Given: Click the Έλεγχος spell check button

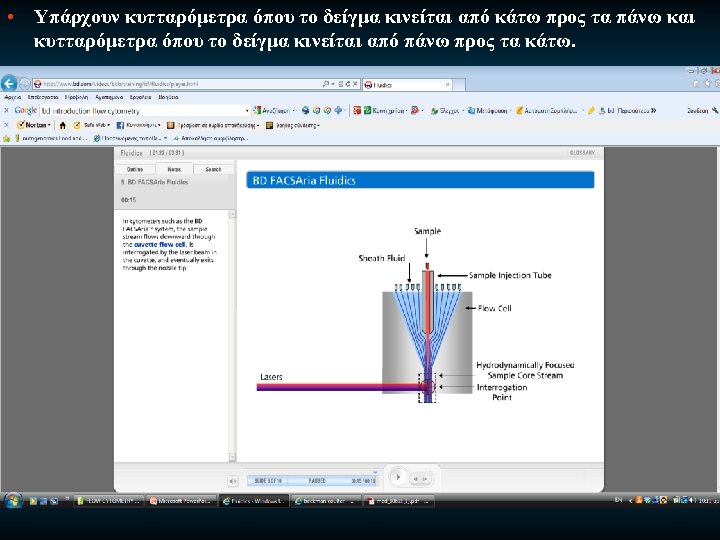Looking at the screenshot, I should point(444,111).
